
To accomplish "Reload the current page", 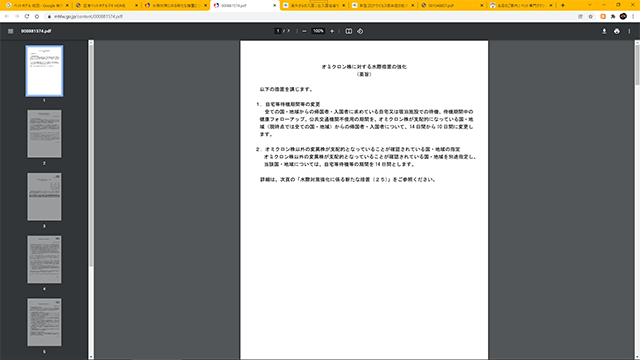I will [x=27, y=16].
